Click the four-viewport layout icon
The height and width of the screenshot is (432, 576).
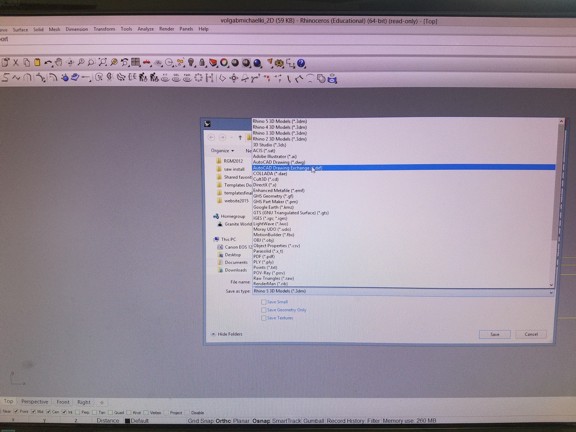coord(136,63)
